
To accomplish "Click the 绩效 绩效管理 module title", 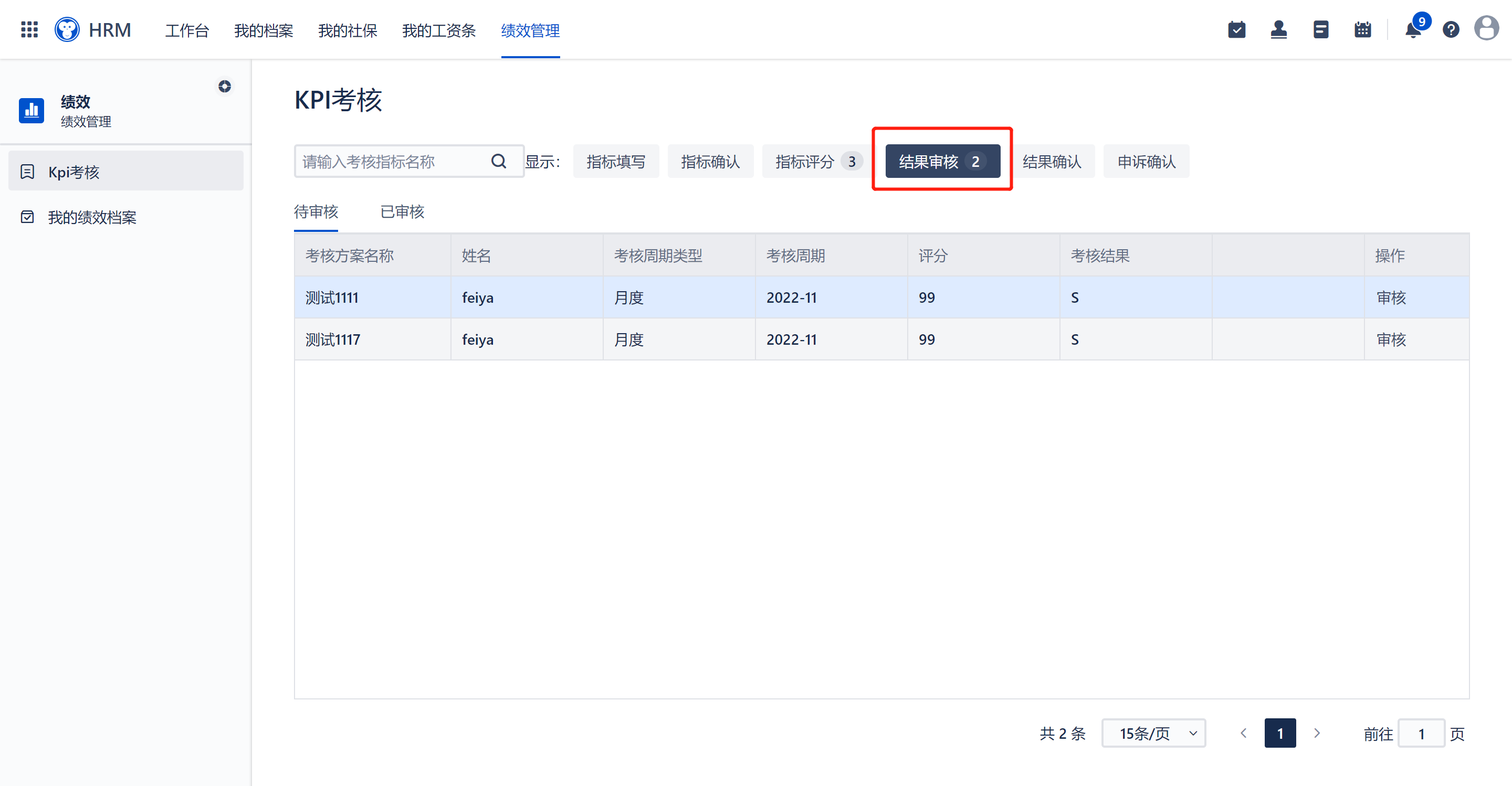I will [86, 111].
